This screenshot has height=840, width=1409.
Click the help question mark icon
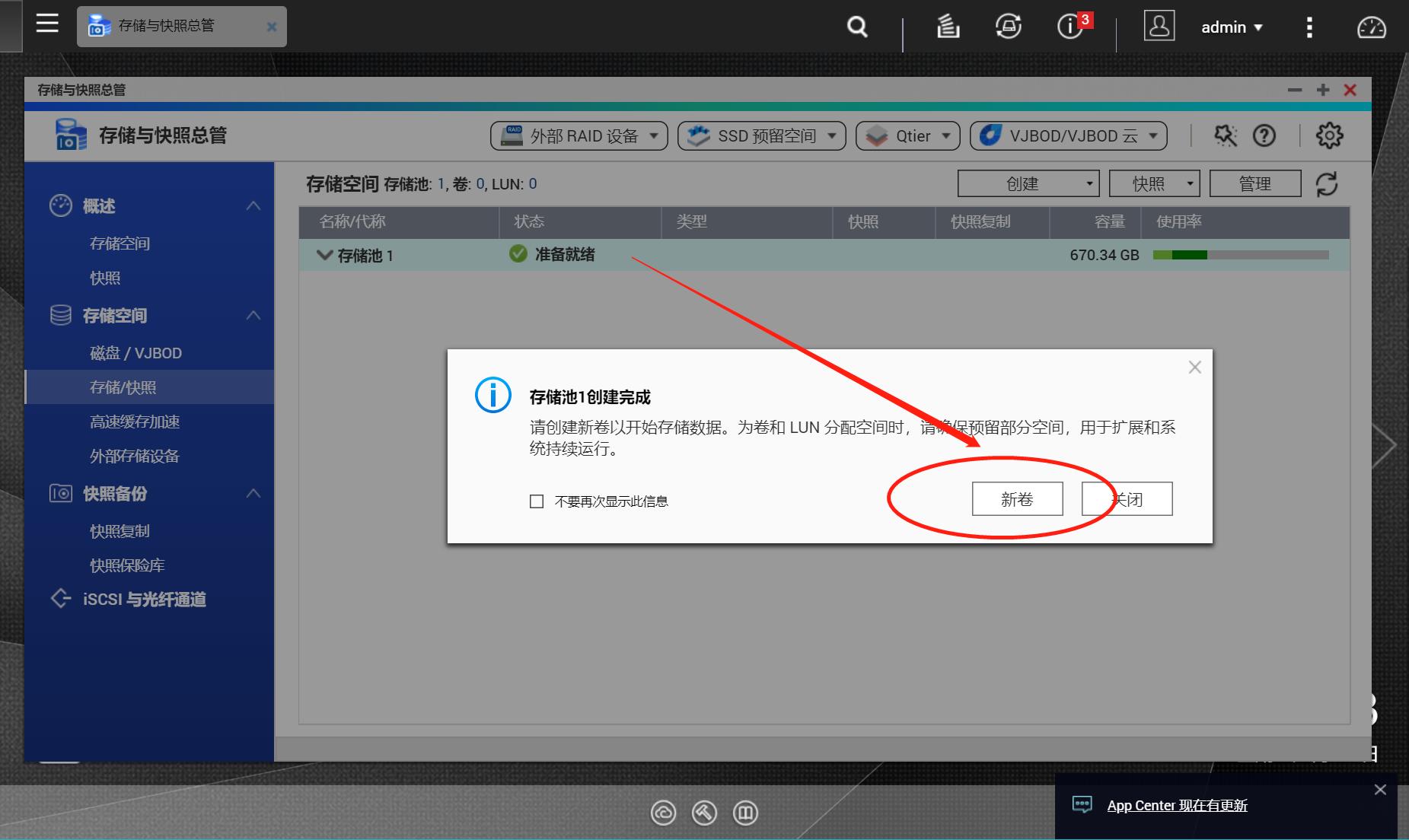1264,135
